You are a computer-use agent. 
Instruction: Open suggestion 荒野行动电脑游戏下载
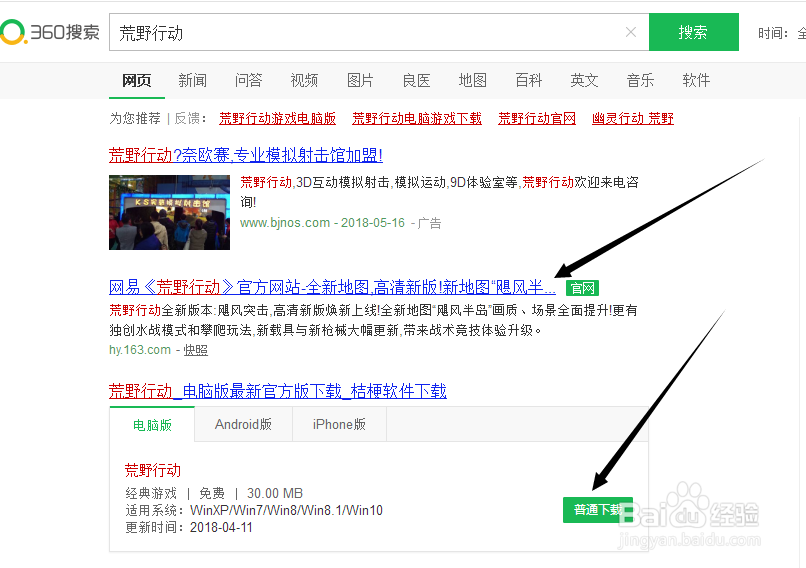point(417,119)
